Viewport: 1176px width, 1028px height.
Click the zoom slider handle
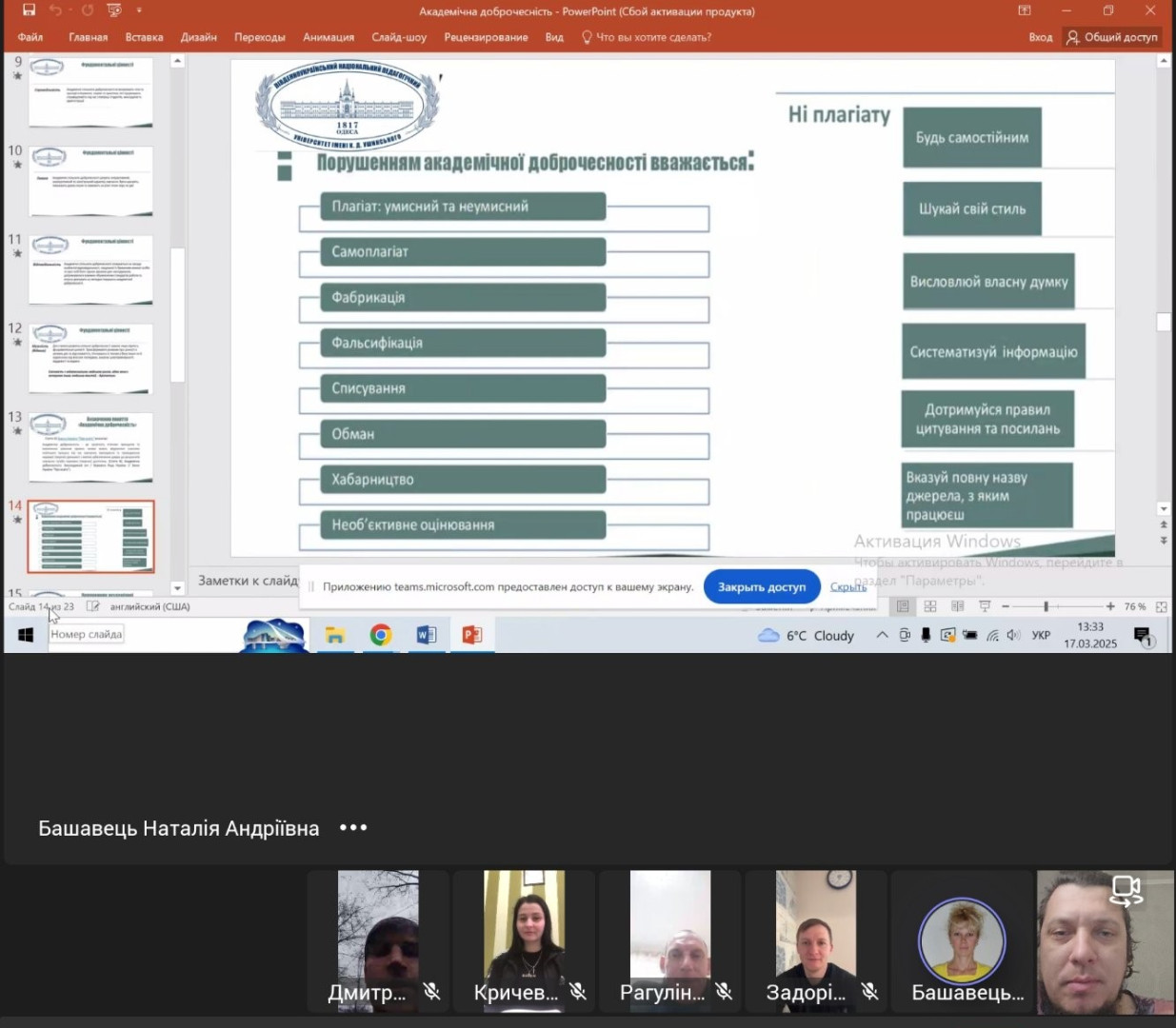[1046, 606]
